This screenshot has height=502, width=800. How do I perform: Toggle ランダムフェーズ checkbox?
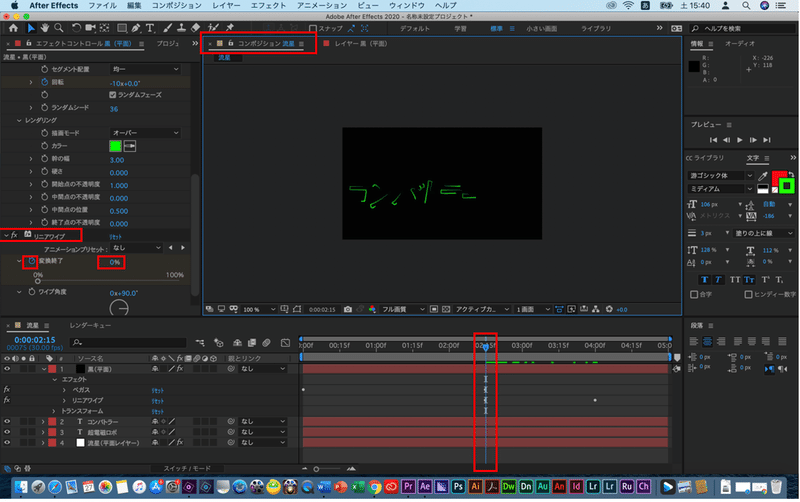pyautogui.click(x=113, y=95)
